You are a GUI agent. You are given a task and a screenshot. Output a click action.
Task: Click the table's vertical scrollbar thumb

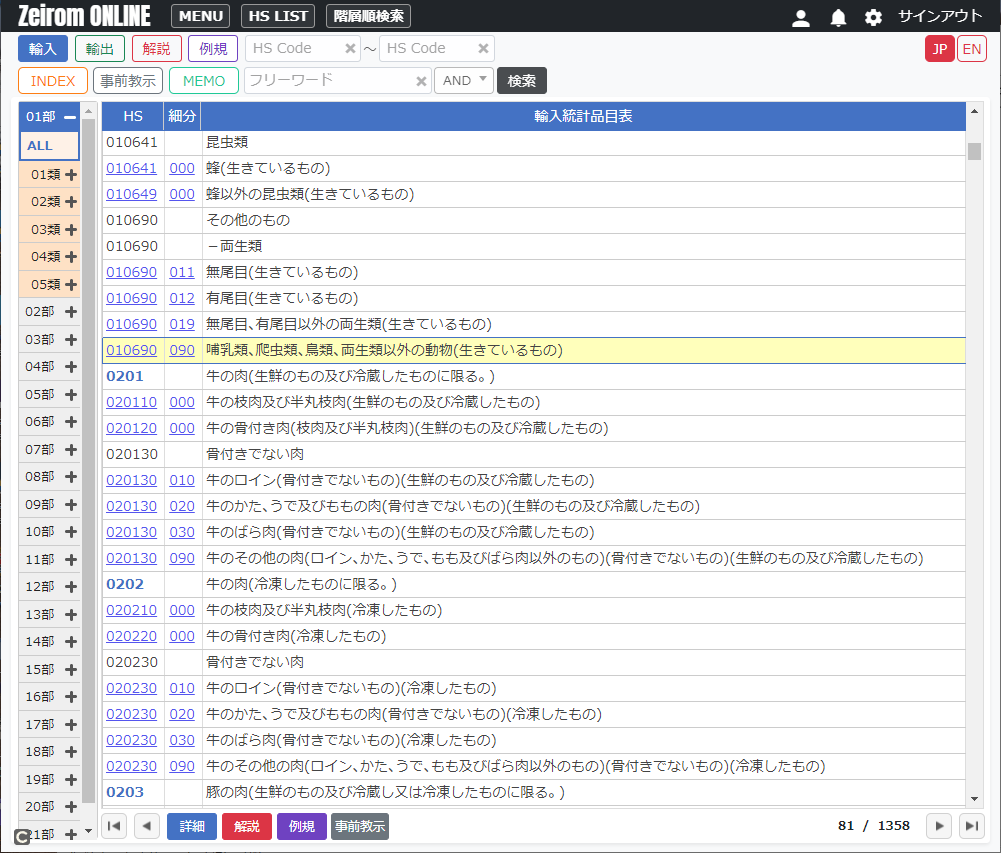pyautogui.click(x=974, y=151)
